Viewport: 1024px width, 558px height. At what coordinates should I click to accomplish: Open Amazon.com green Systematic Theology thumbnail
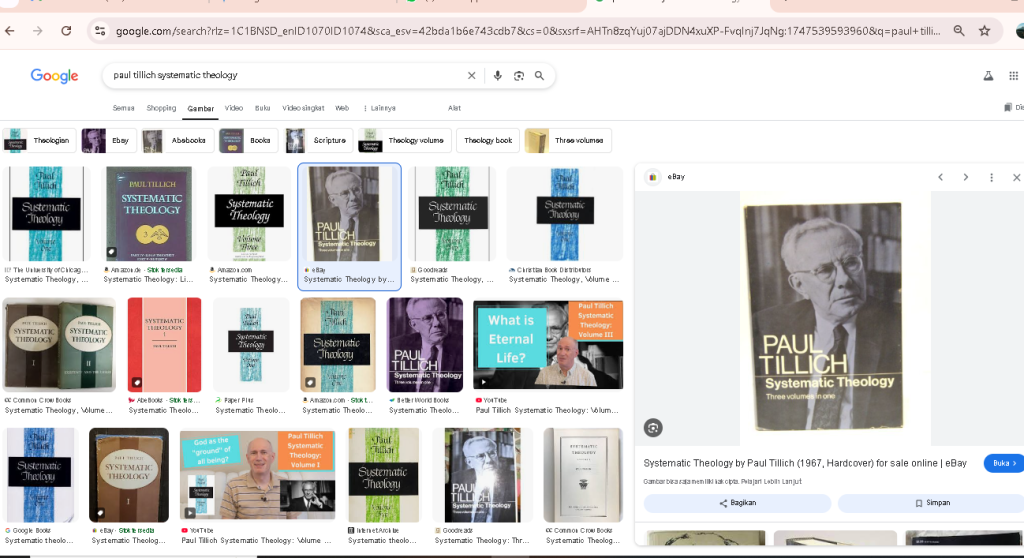click(x=249, y=214)
